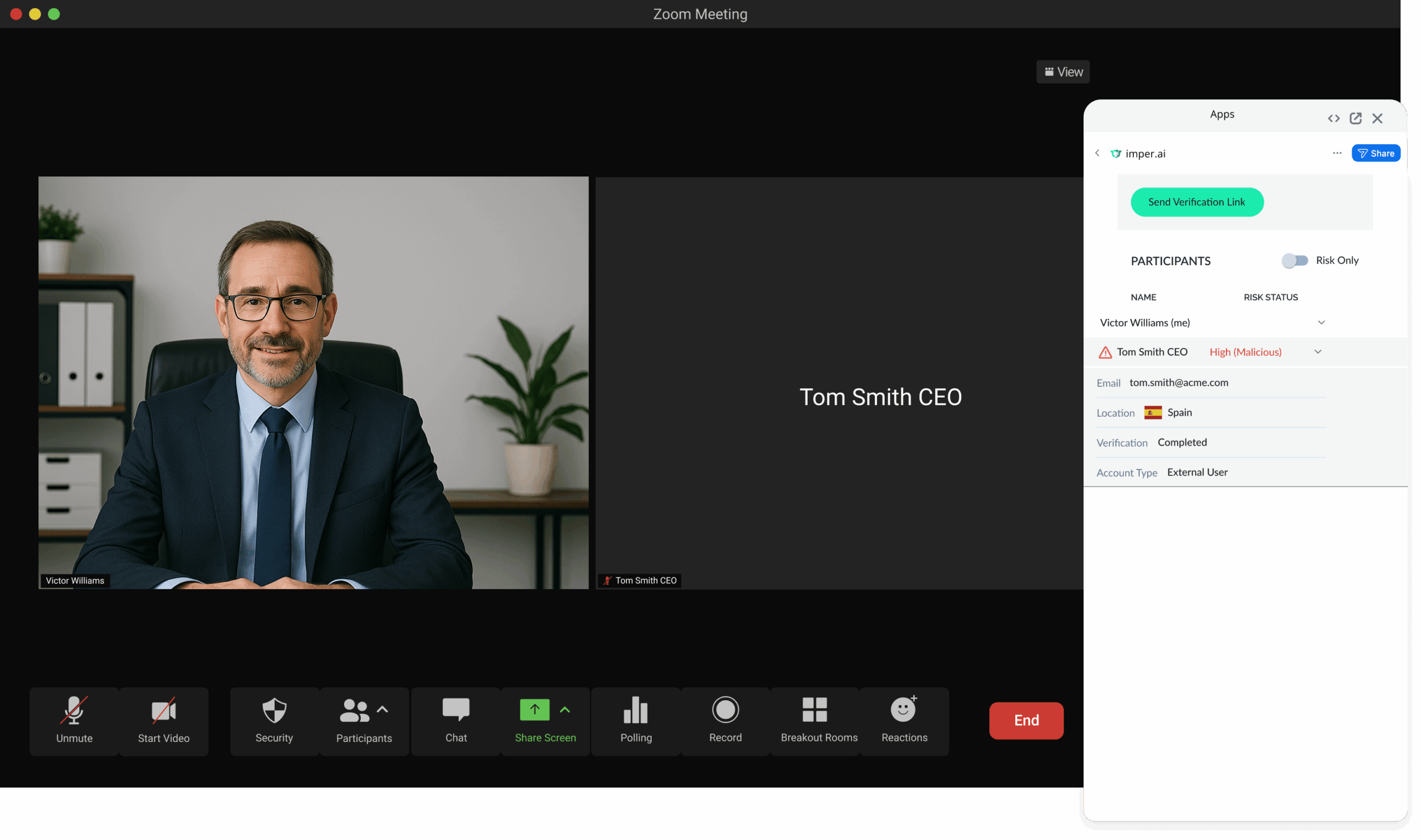Pop out the Apps panel
The image size is (1421, 840).
[1356, 118]
